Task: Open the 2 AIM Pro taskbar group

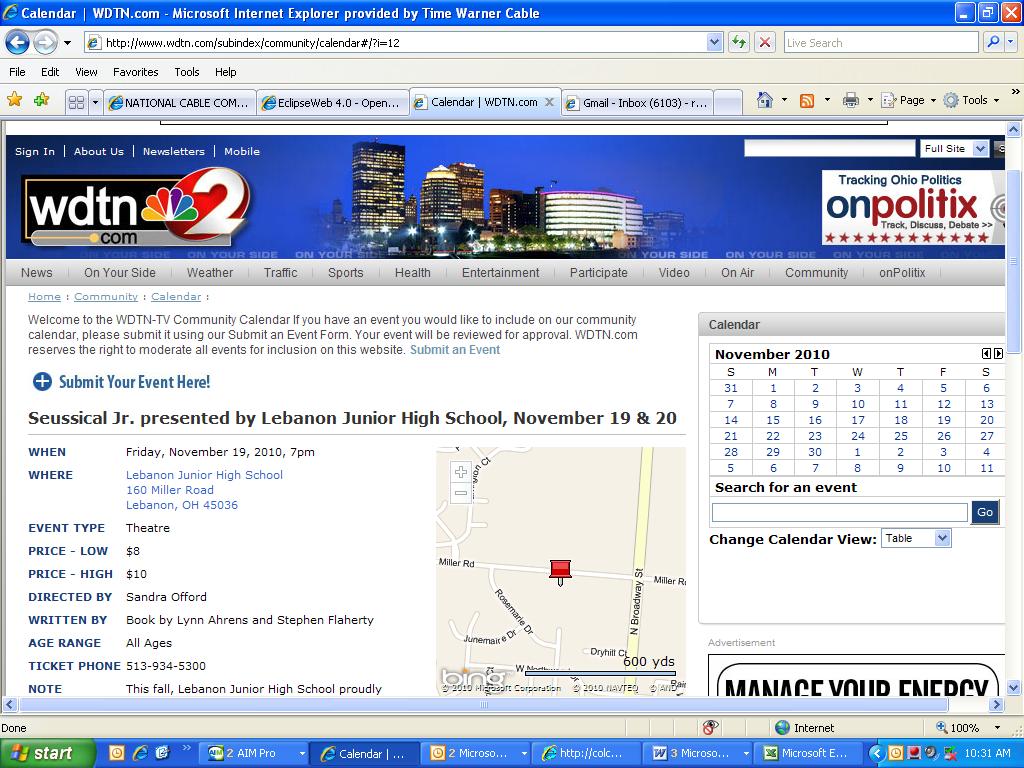Action: 255,753
